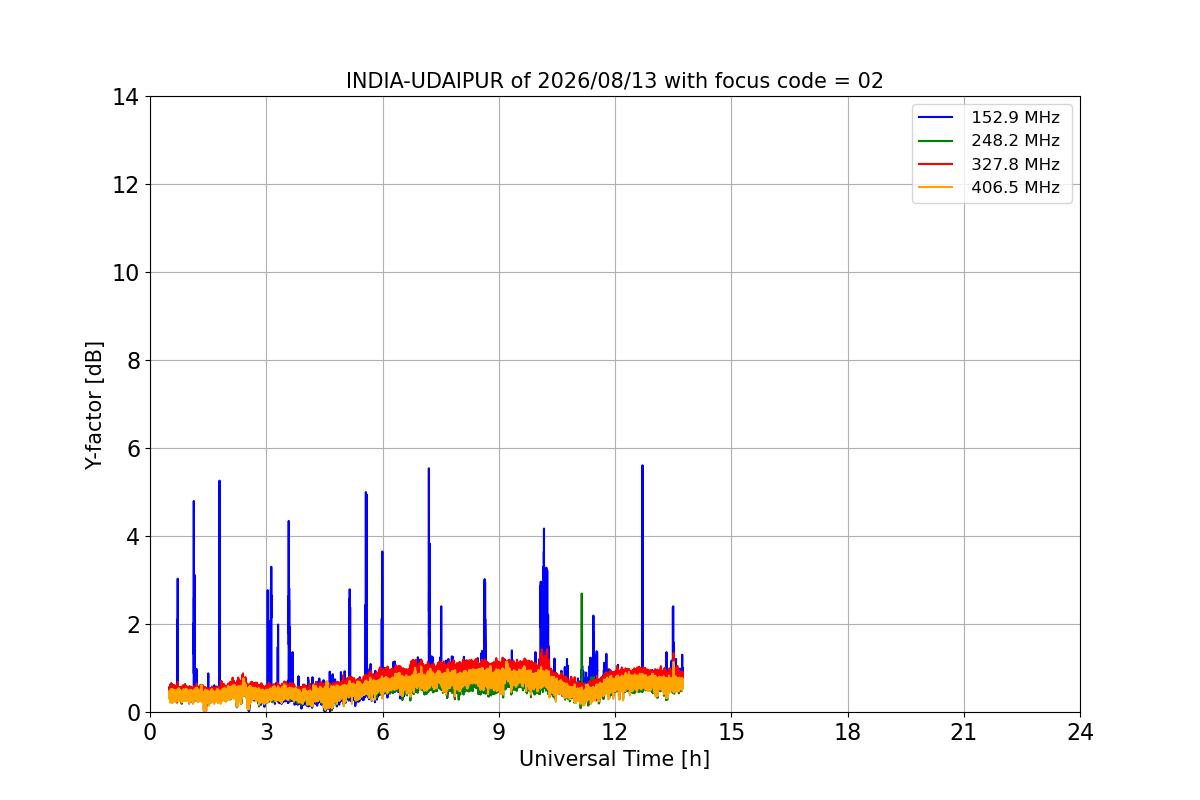Select the 248.2 MHz legend label
Image resolution: width=1200 pixels, height=800 pixels.
[1015, 141]
